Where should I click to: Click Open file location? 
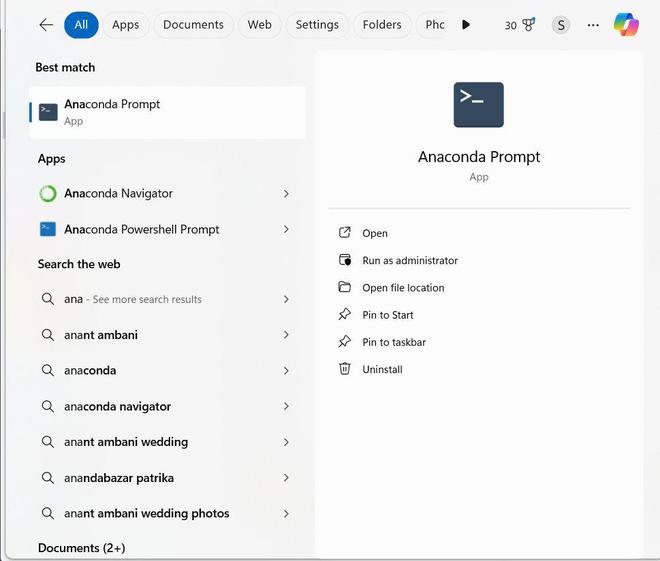403,288
